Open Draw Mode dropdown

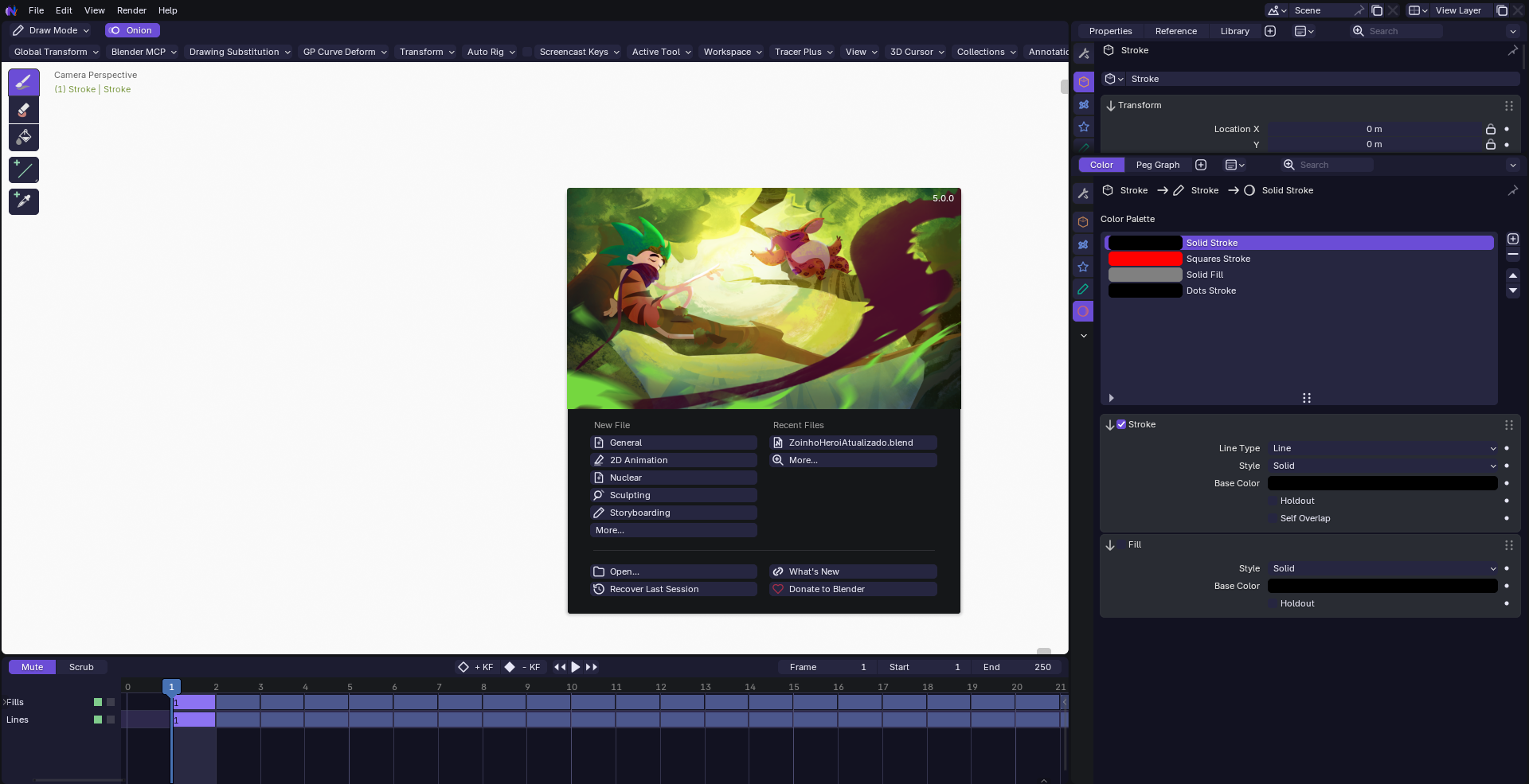pyautogui.click(x=50, y=30)
